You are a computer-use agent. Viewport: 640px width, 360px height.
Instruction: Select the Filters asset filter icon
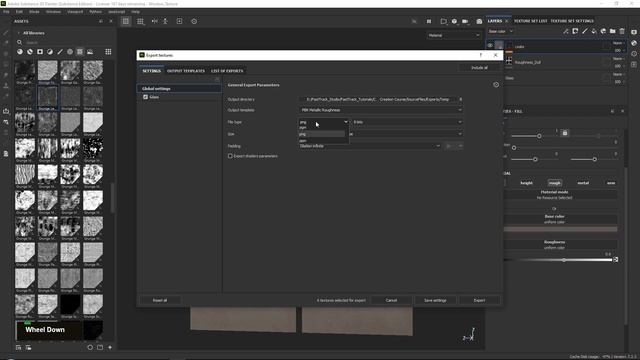pyautogui.click(x=50, y=52)
